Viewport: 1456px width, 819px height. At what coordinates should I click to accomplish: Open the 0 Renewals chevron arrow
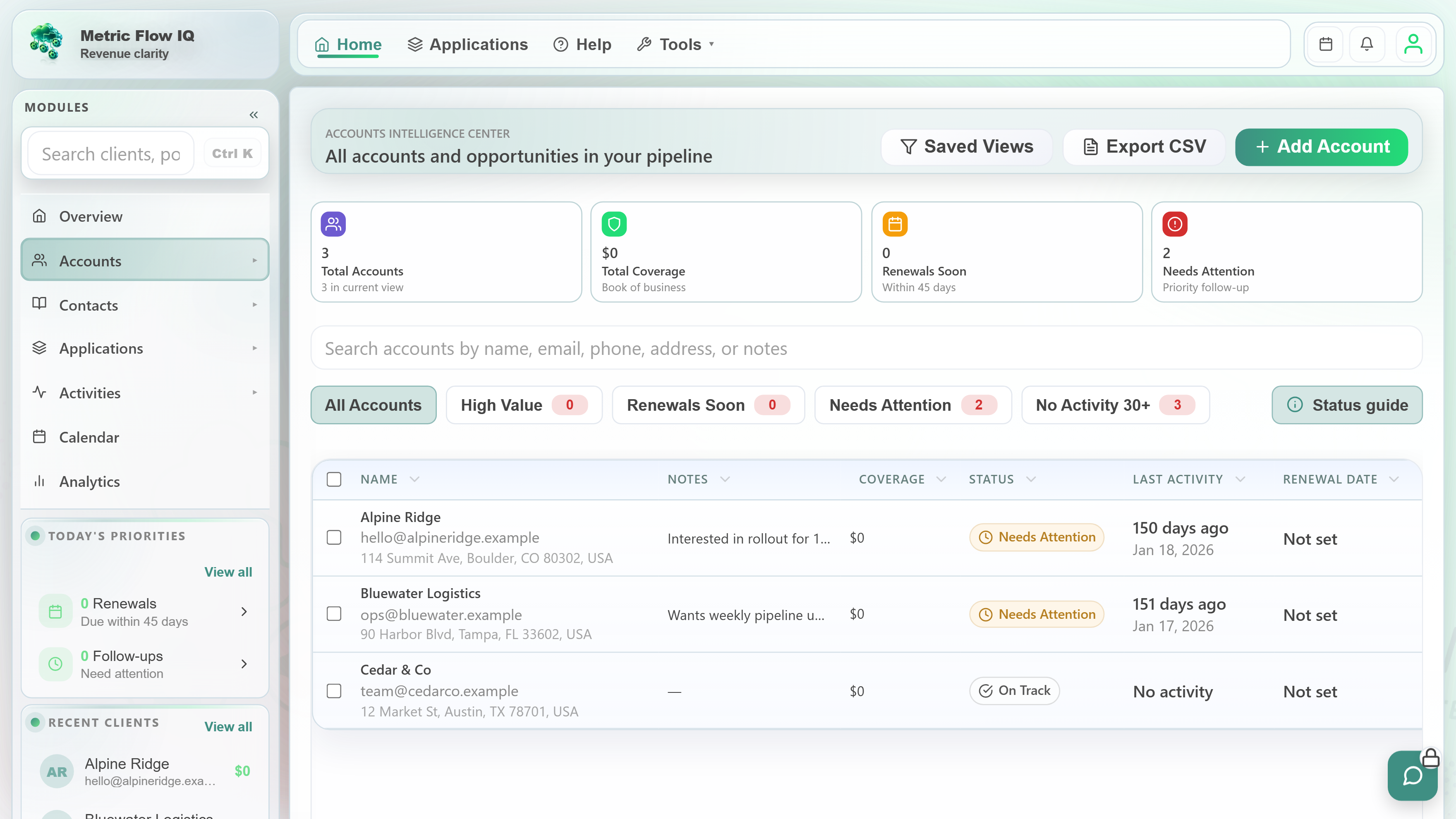(244, 612)
